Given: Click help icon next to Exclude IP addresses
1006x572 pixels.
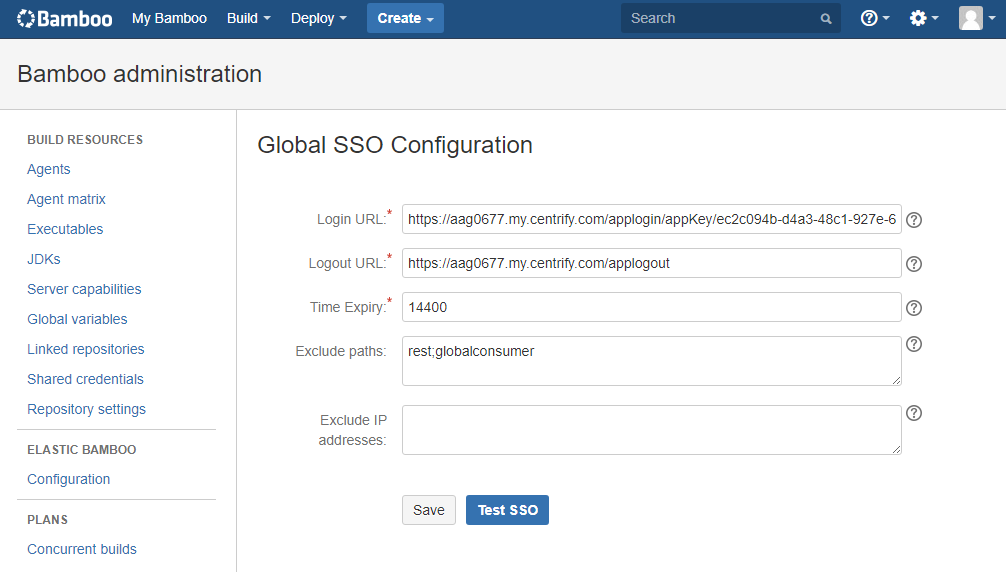Looking at the screenshot, I should pos(913,413).
